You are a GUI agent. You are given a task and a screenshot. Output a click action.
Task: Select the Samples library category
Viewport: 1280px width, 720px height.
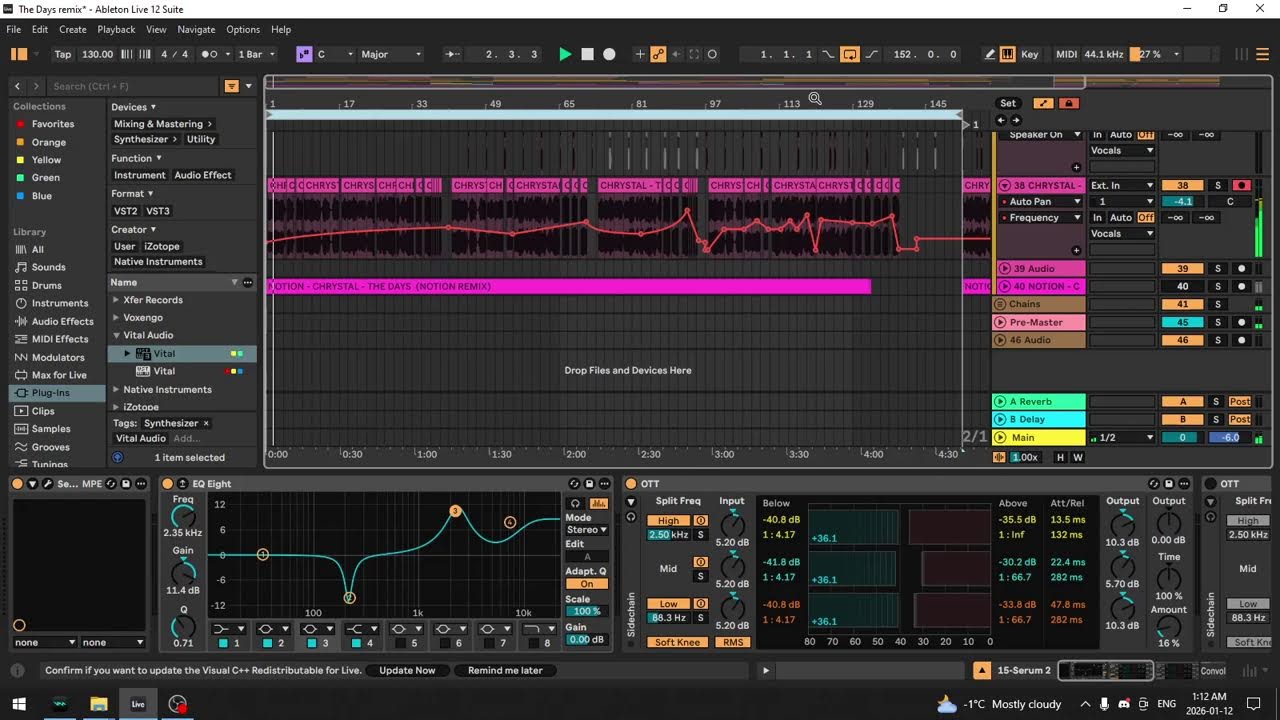[x=51, y=429]
